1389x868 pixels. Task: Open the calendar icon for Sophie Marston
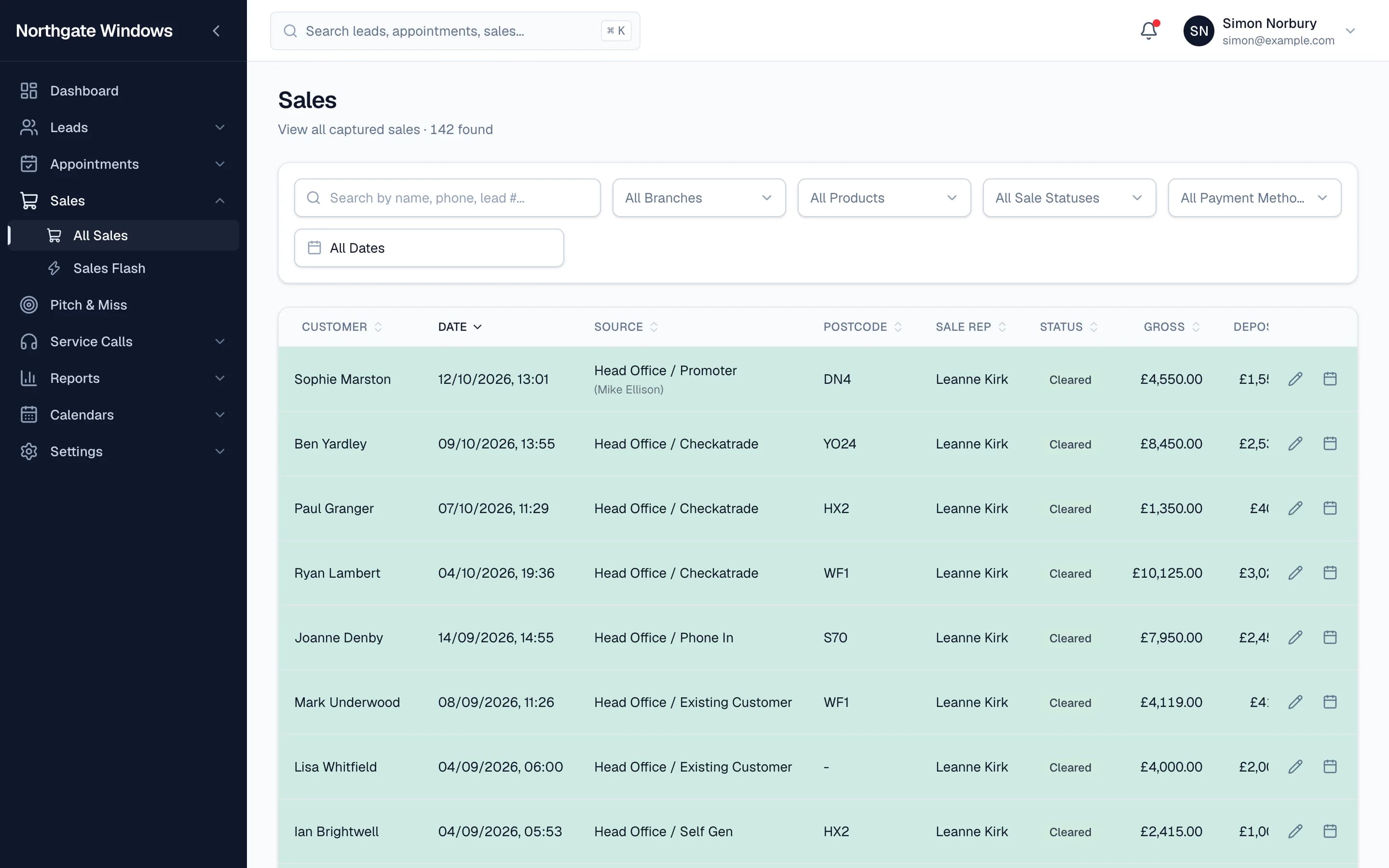pyautogui.click(x=1330, y=379)
